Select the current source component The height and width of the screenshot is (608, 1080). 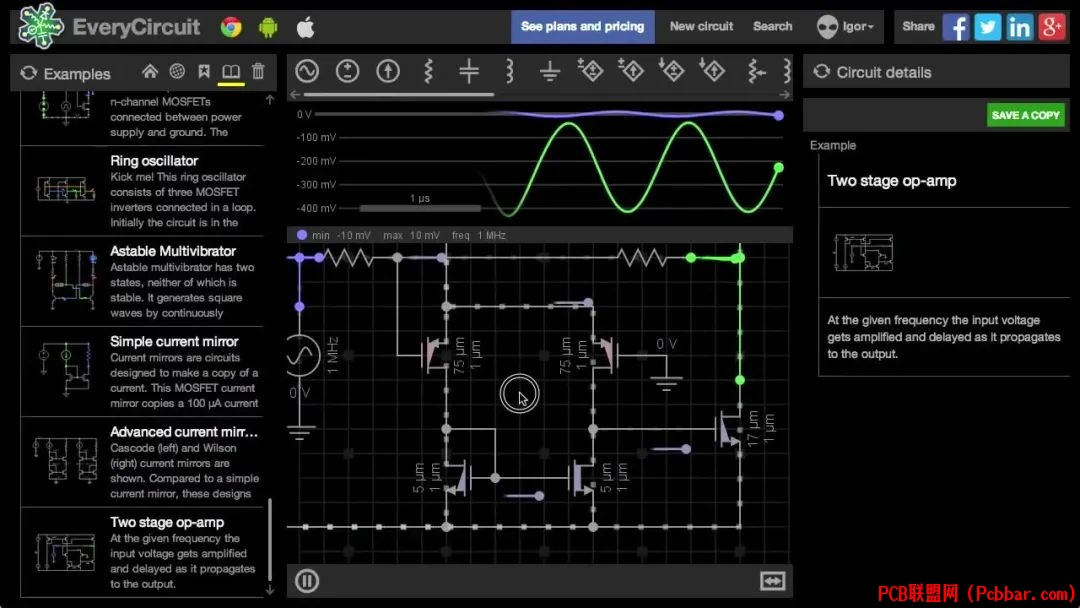pos(388,71)
